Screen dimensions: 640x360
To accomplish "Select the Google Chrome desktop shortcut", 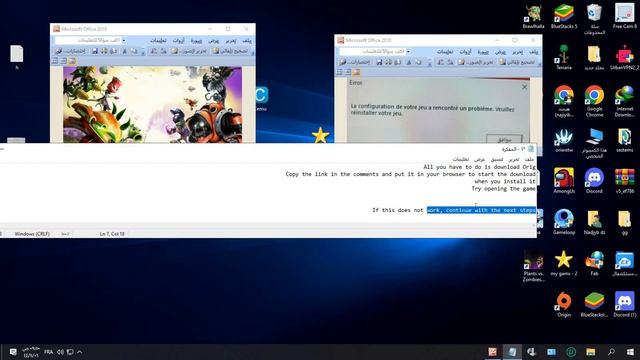I will click(594, 101).
